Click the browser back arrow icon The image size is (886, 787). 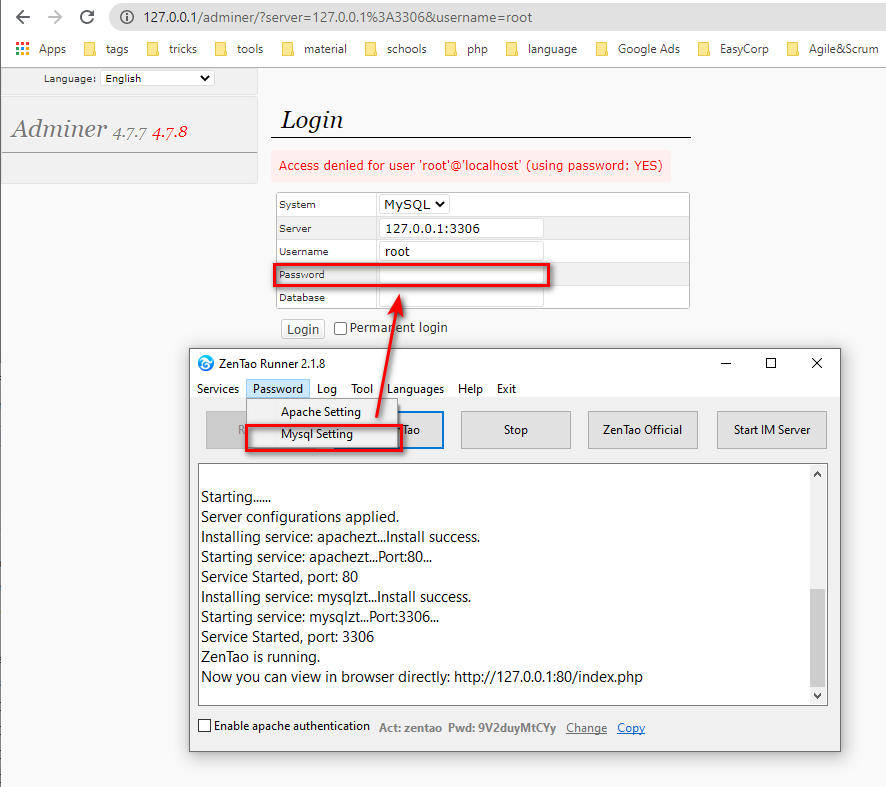tap(23, 17)
